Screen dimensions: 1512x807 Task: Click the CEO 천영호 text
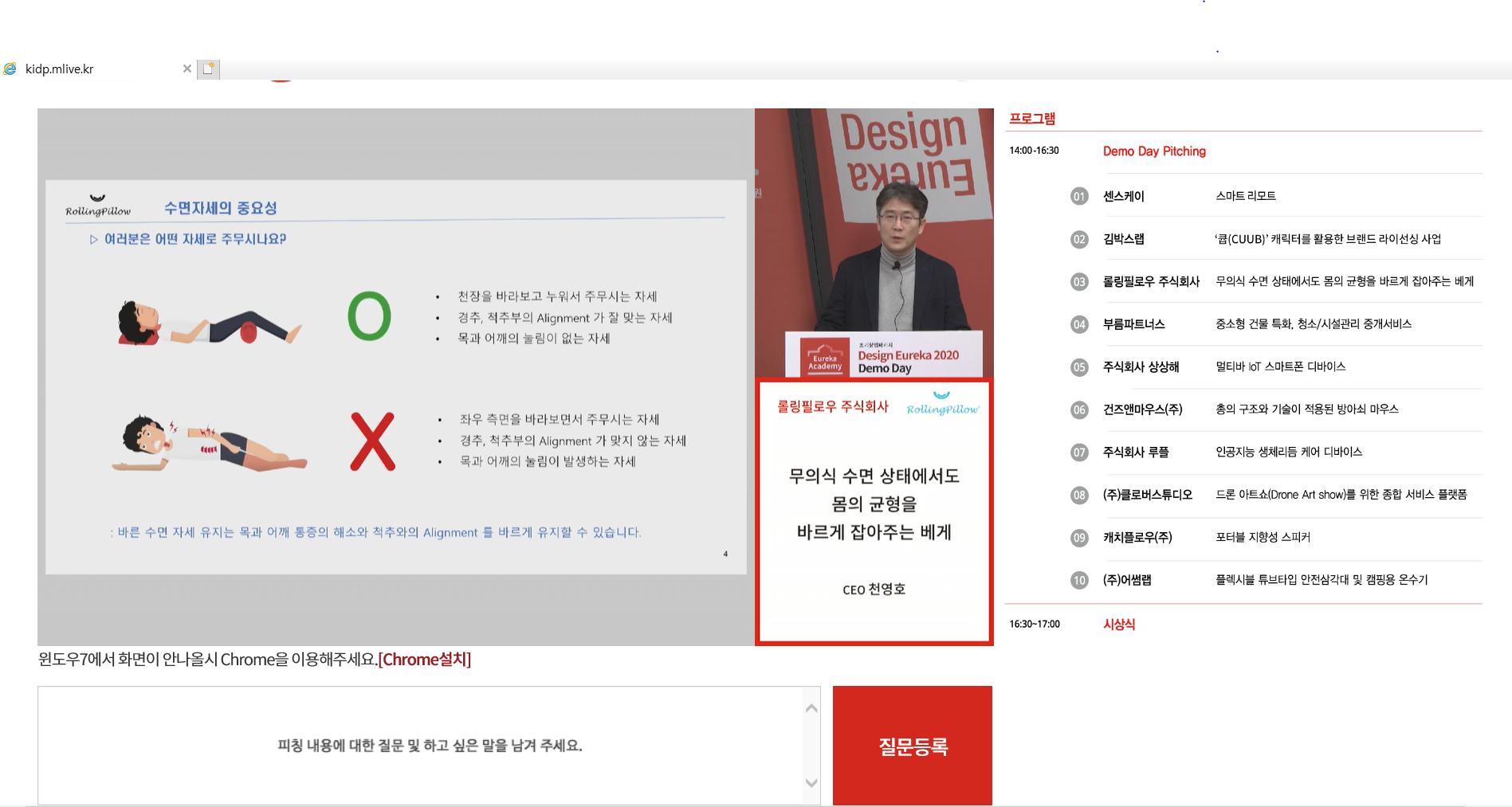(874, 590)
